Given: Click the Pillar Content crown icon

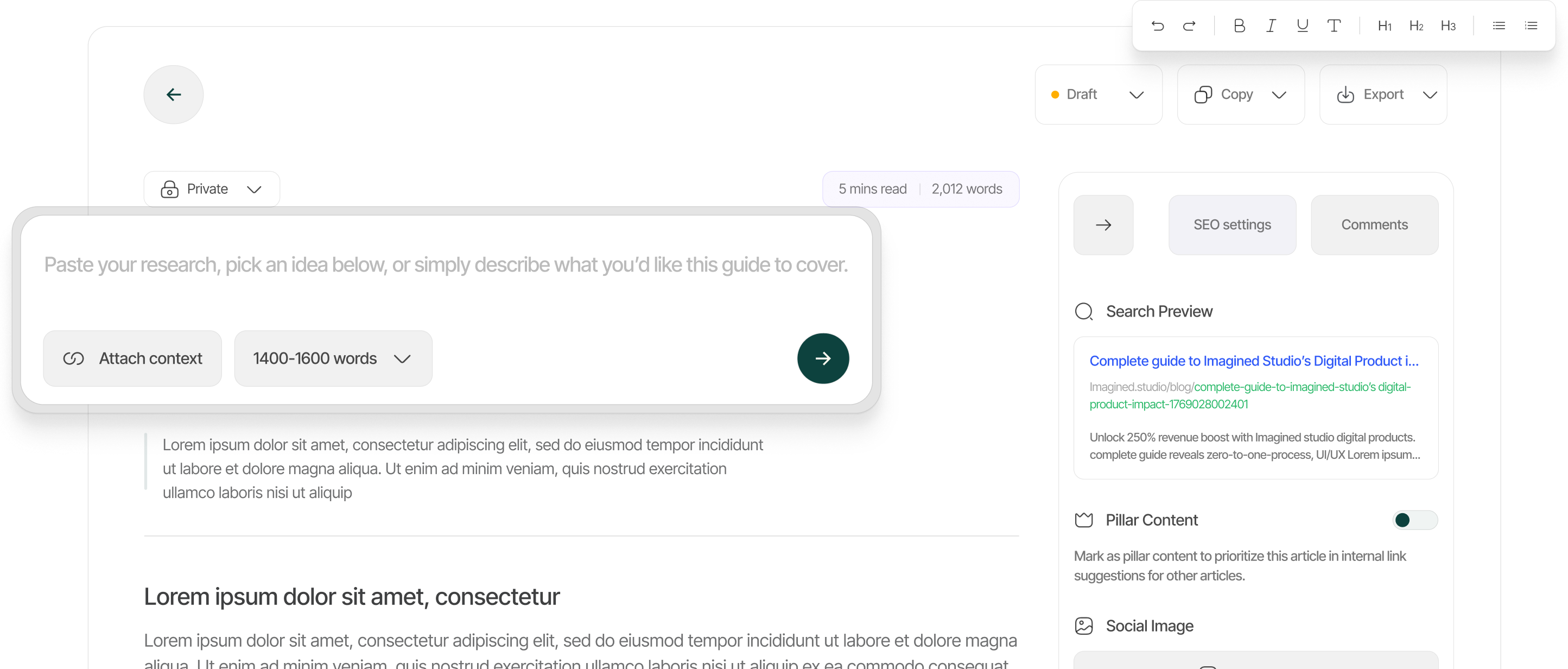Looking at the screenshot, I should tap(1083, 520).
